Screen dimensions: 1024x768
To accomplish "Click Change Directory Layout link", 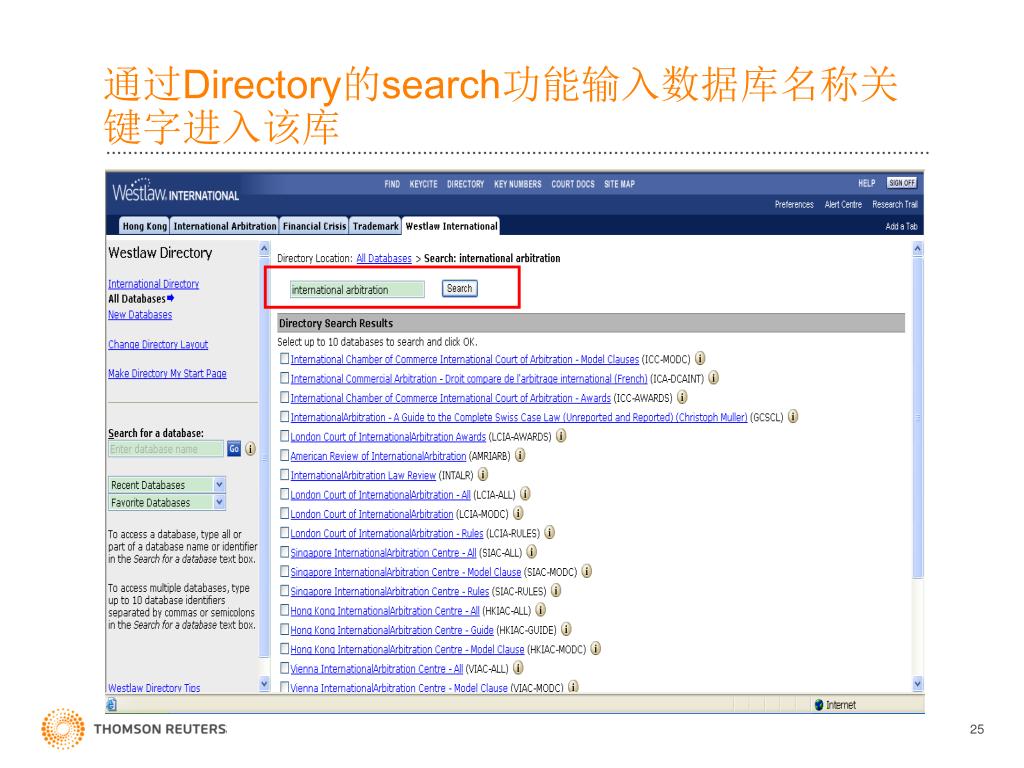I will pyautogui.click(x=158, y=344).
